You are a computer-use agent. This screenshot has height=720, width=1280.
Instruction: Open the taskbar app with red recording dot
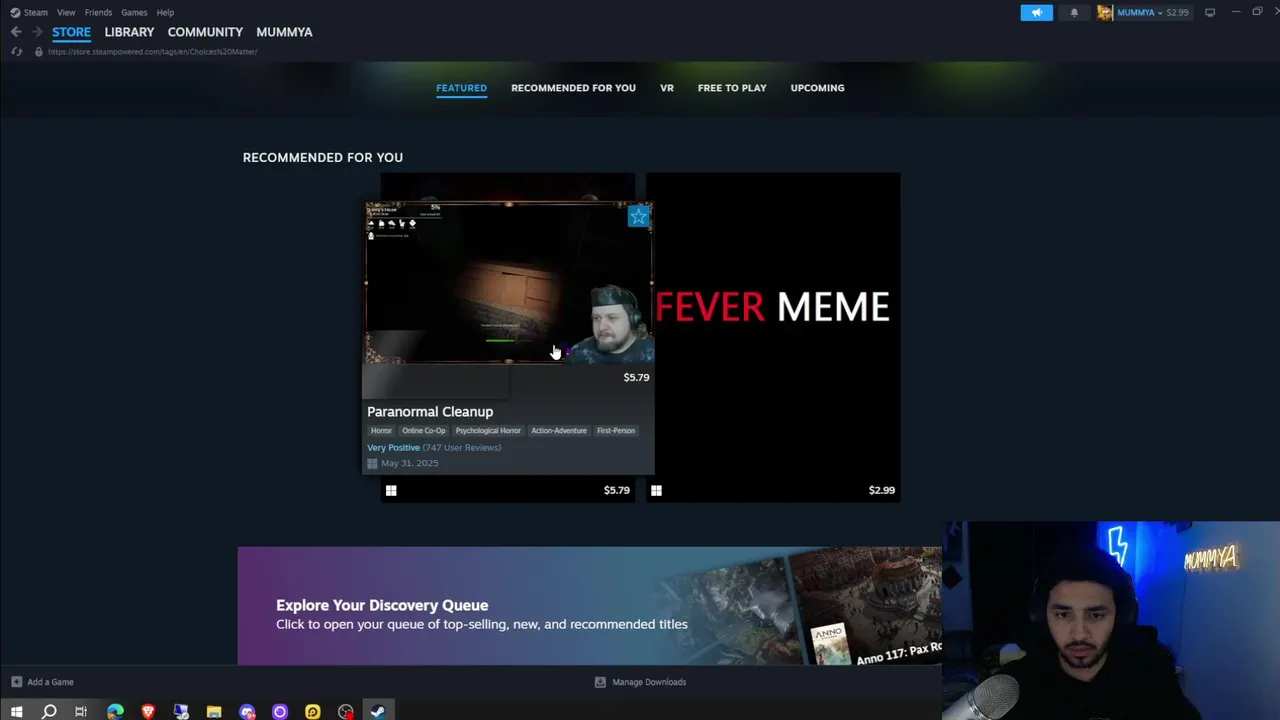click(x=346, y=711)
